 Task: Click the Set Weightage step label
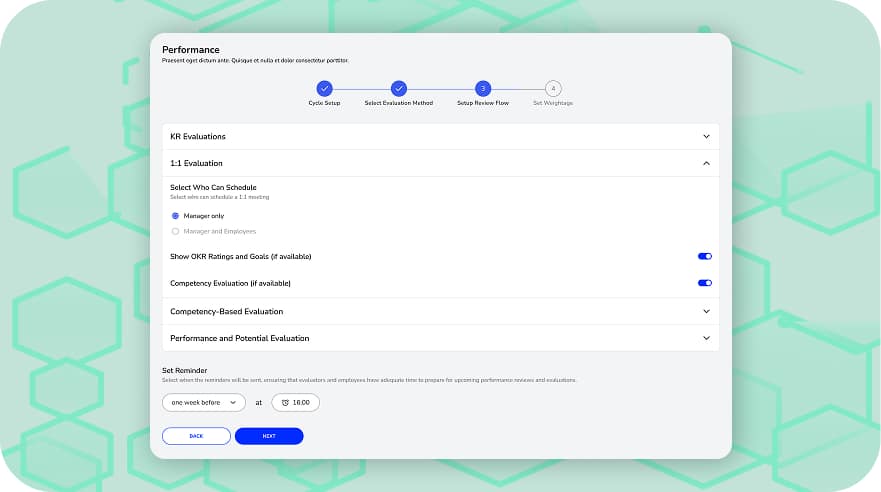pyautogui.click(x=553, y=103)
